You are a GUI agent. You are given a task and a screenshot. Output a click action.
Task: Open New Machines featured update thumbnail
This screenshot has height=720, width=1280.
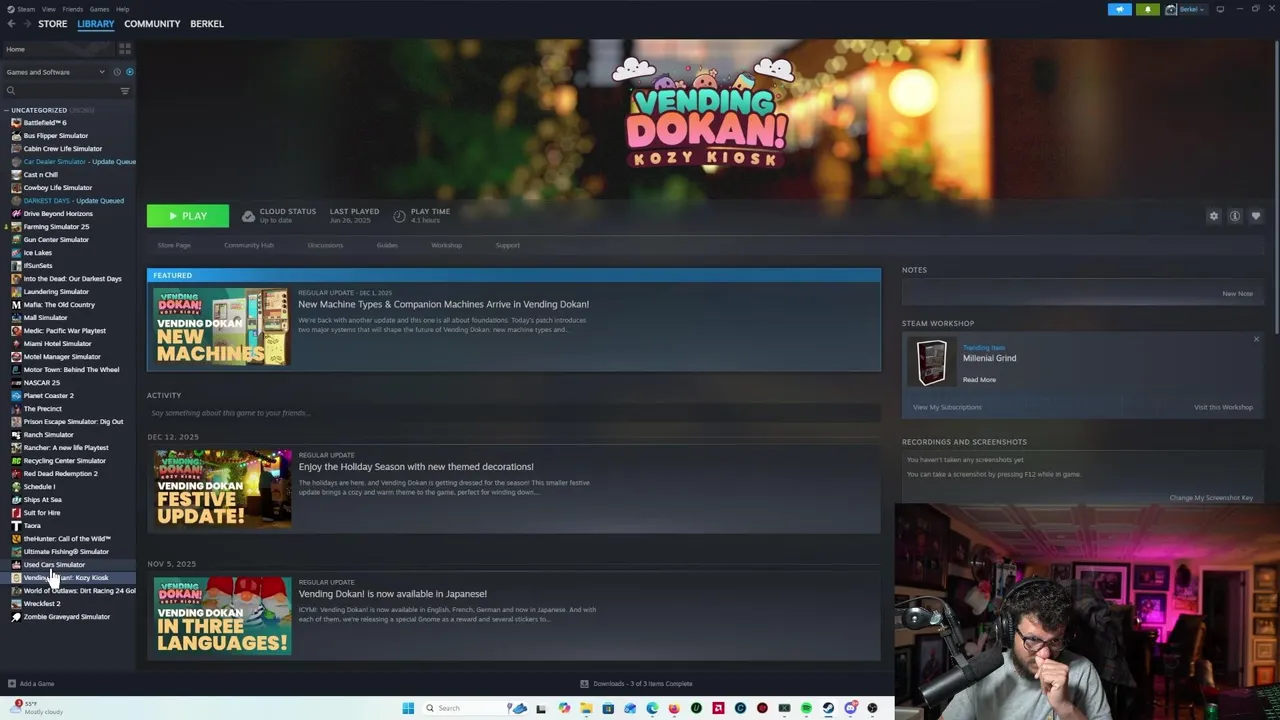point(222,327)
